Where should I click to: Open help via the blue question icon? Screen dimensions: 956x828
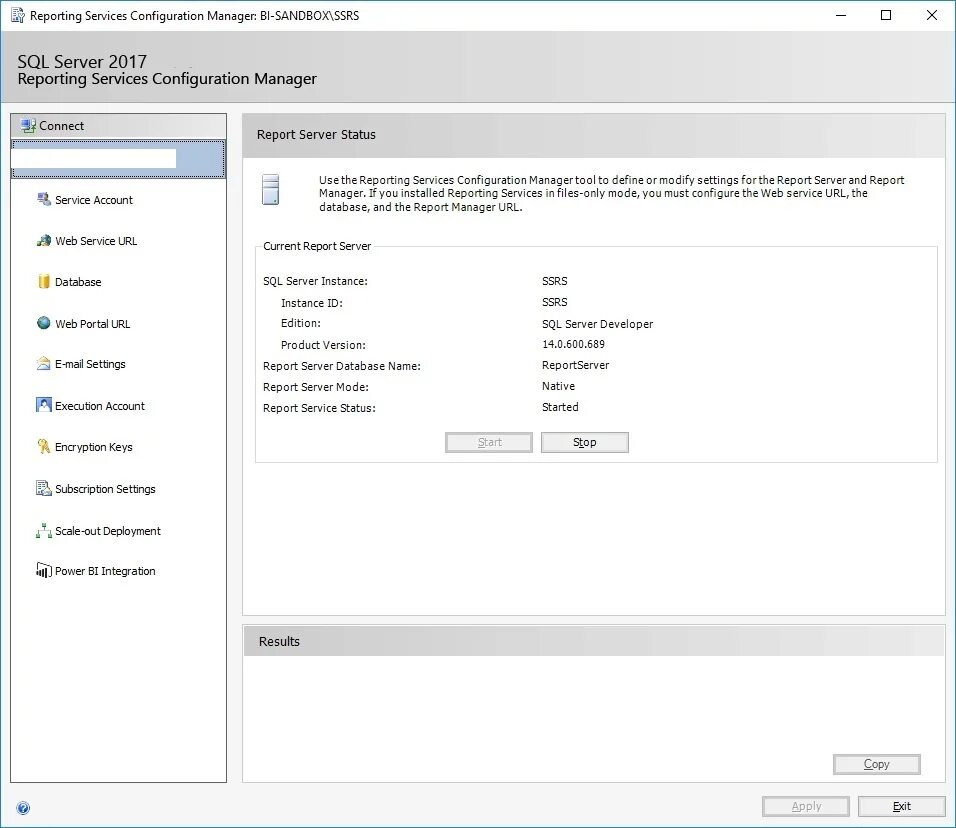23,808
